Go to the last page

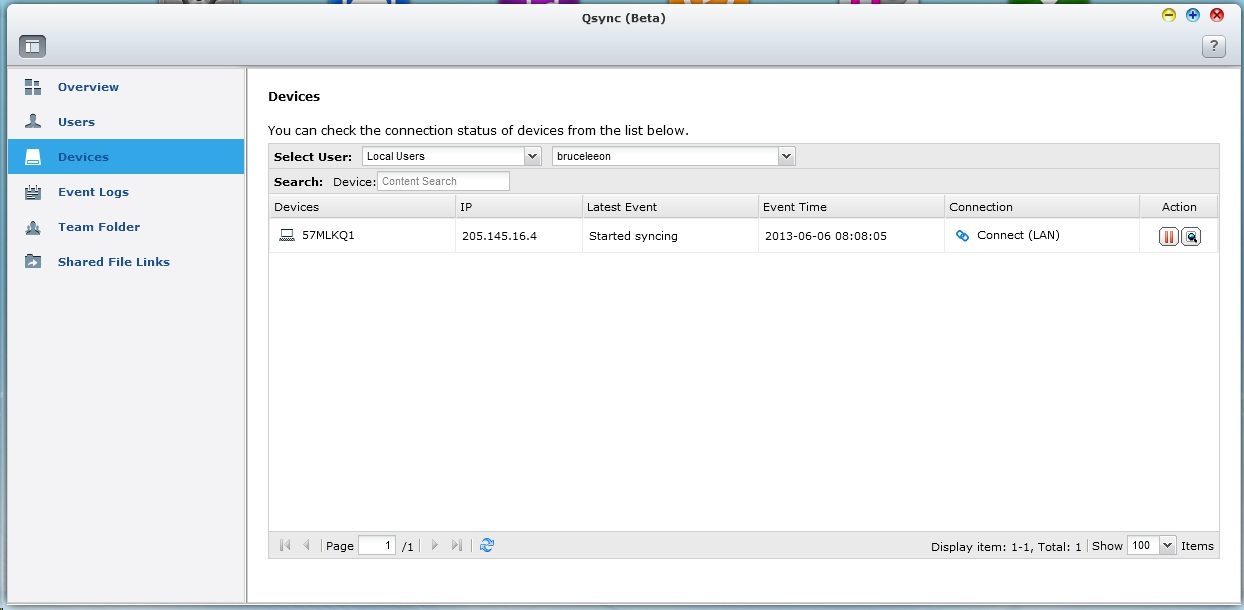click(x=457, y=545)
